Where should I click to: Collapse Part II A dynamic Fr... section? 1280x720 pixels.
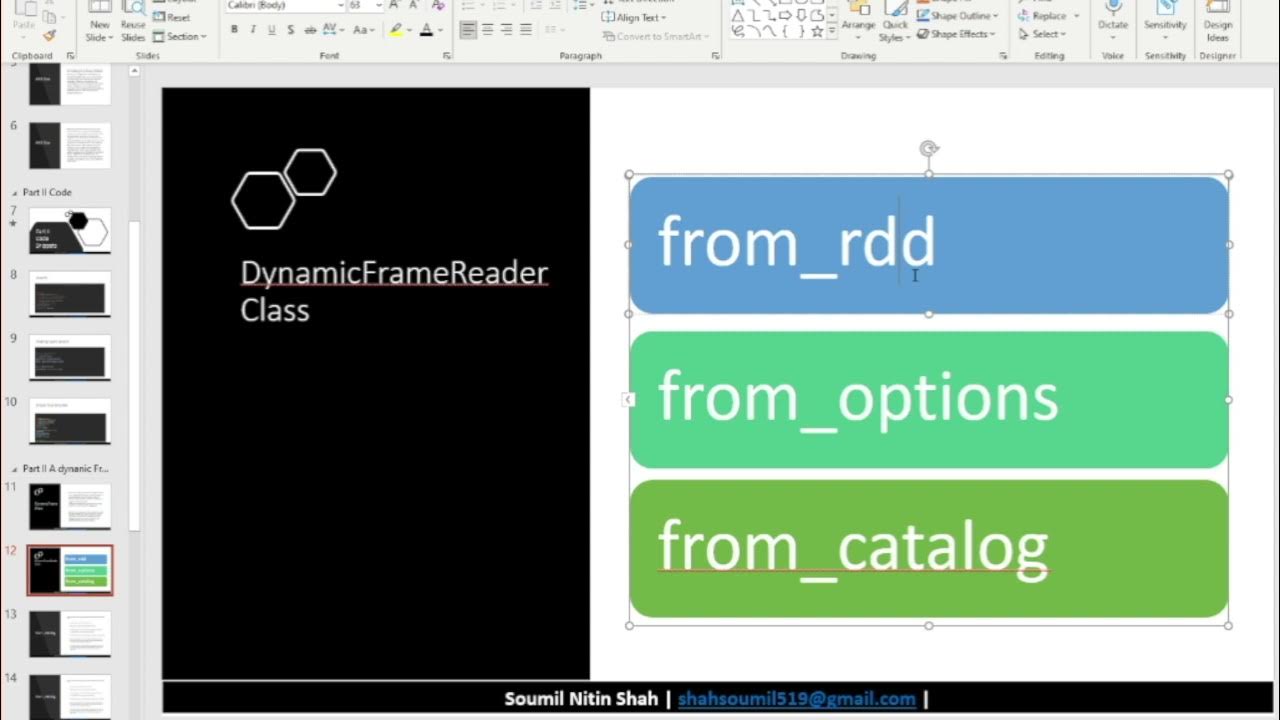coord(14,468)
